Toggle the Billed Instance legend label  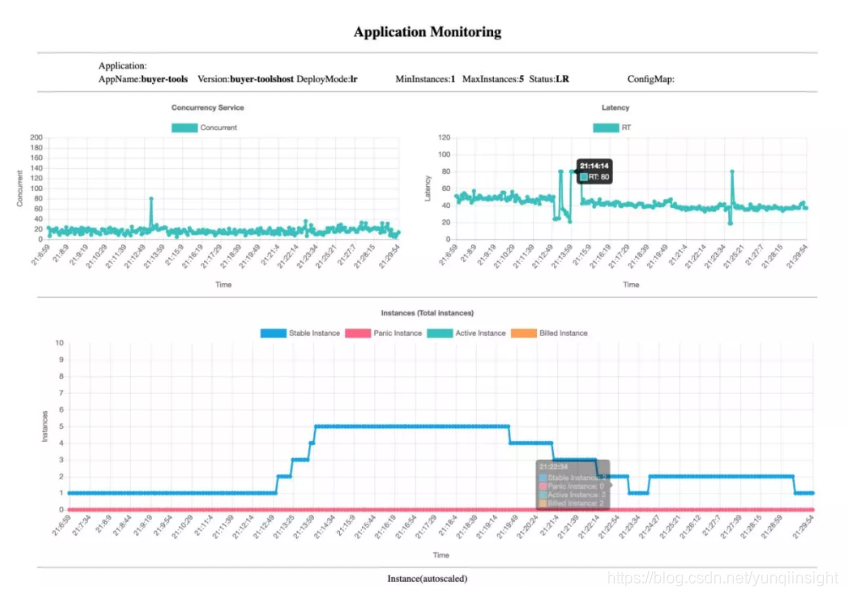pos(563,333)
